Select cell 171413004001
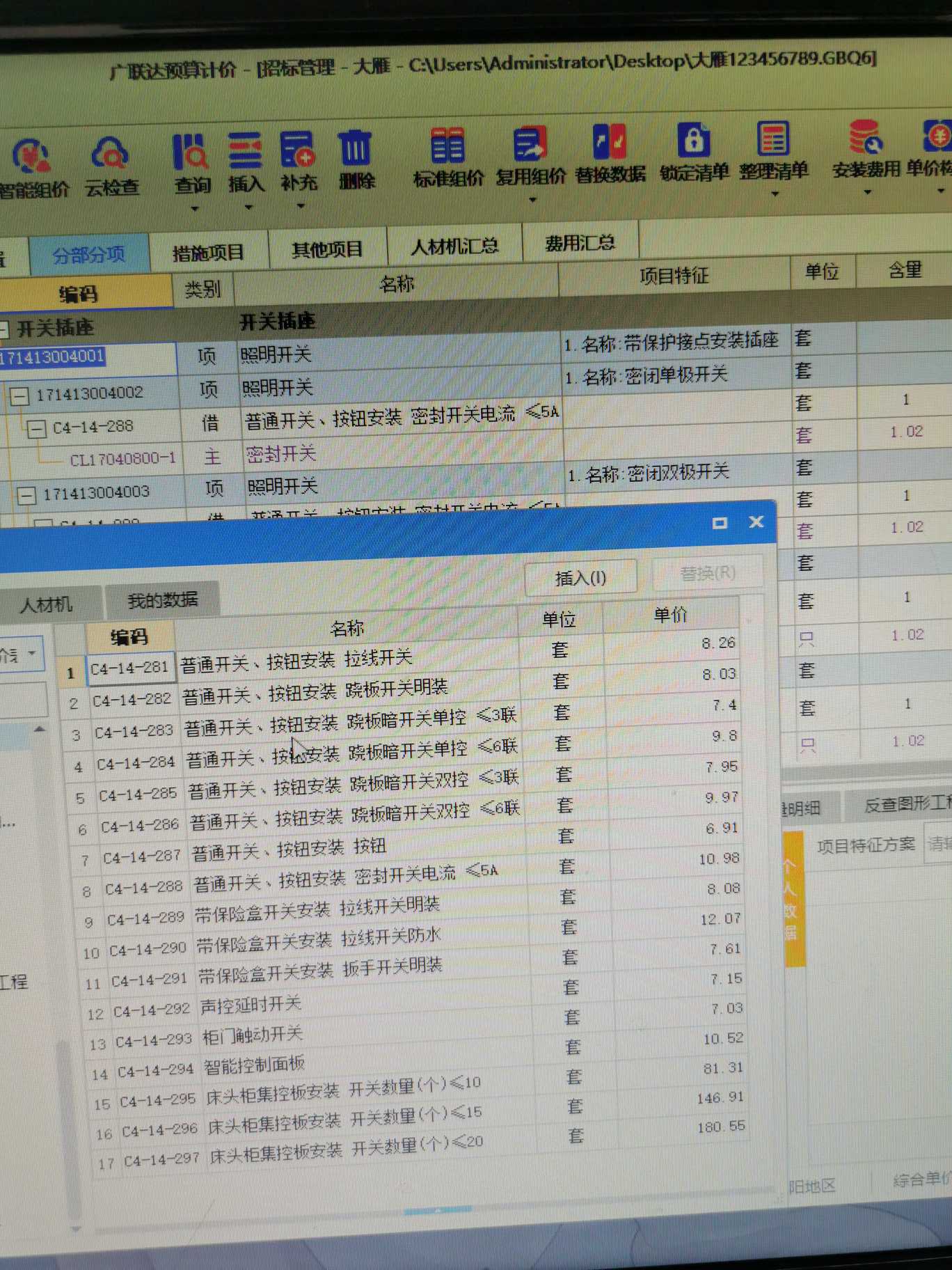The width and height of the screenshot is (952, 1270). coord(87,359)
